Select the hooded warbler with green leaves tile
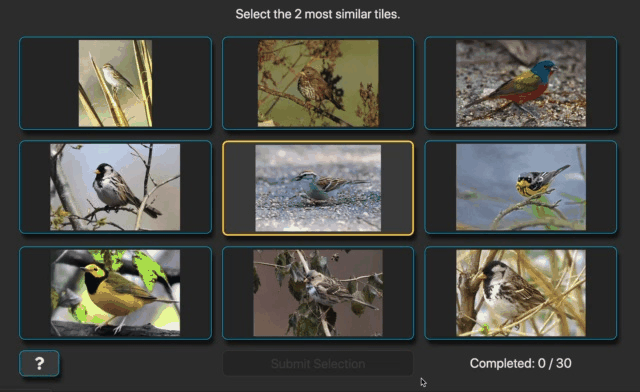The image size is (640, 392). 116,293
